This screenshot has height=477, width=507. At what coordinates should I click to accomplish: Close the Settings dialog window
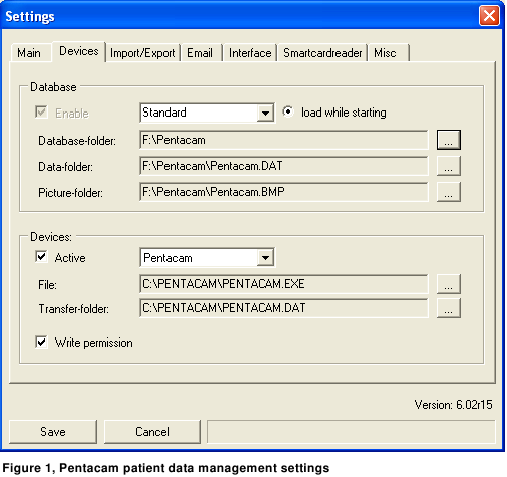click(x=489, y=16)
